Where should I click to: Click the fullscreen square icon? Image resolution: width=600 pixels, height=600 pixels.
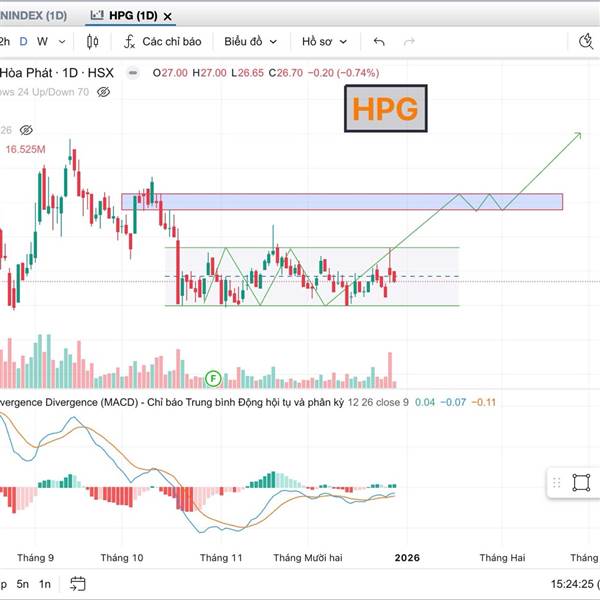(581, 482)
